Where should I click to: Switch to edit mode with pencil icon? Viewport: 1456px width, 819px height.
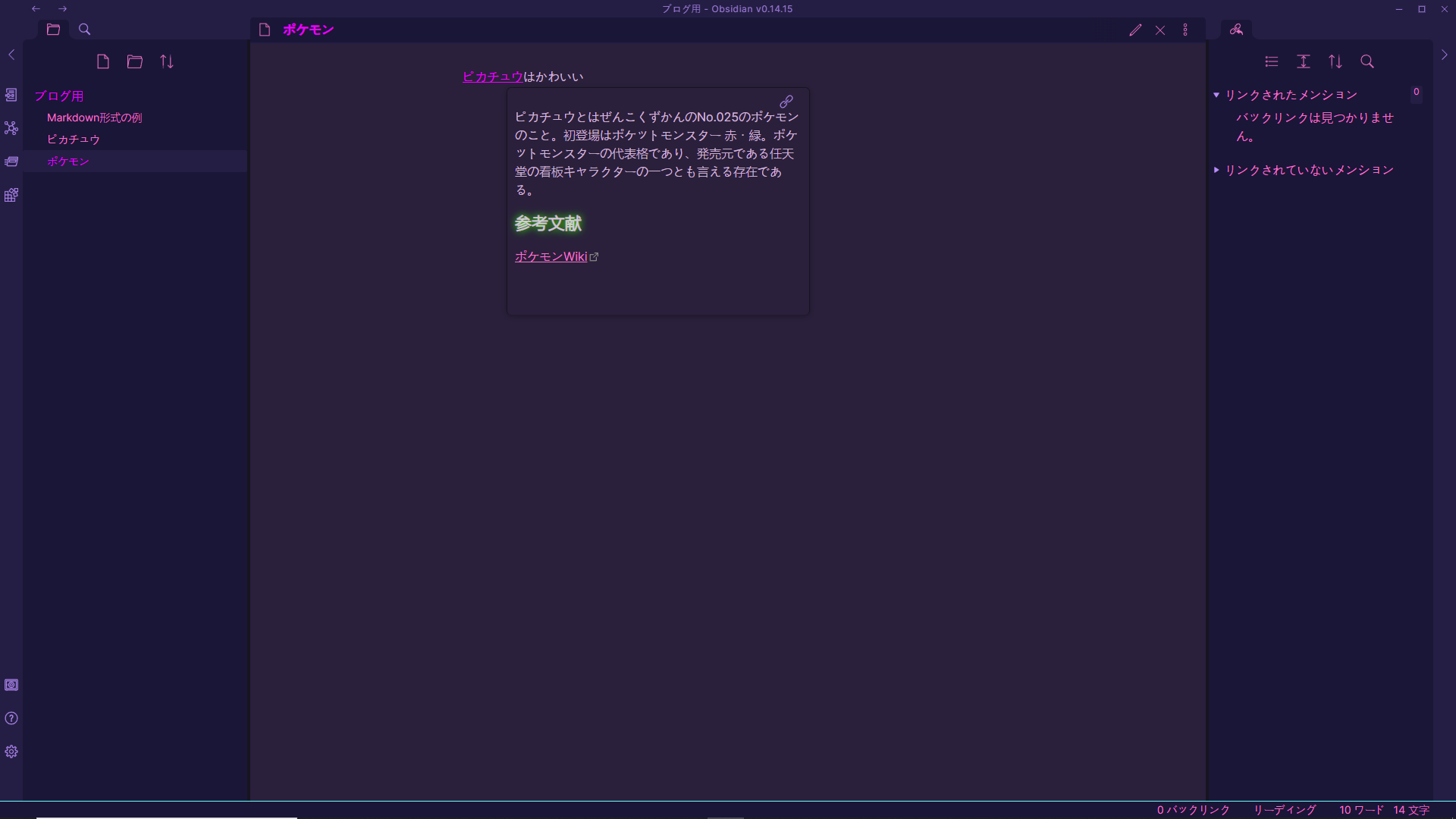(x=1135, y=30)
